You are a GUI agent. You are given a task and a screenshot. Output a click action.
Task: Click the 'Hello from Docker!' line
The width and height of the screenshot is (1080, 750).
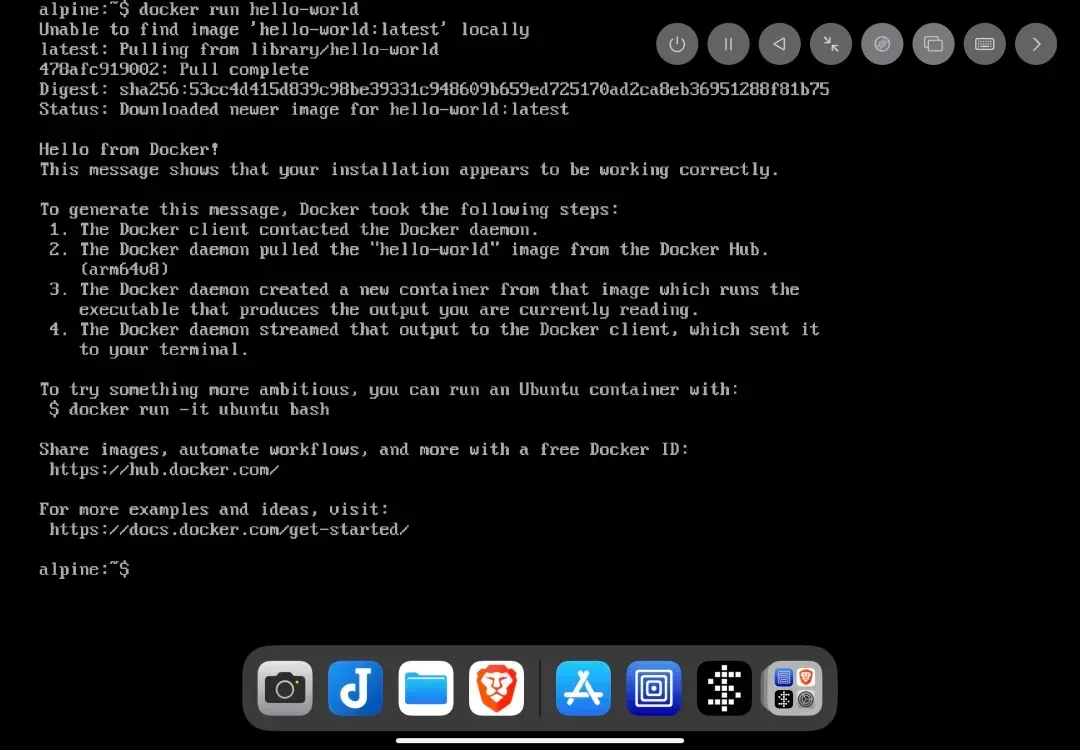(129, 149)
